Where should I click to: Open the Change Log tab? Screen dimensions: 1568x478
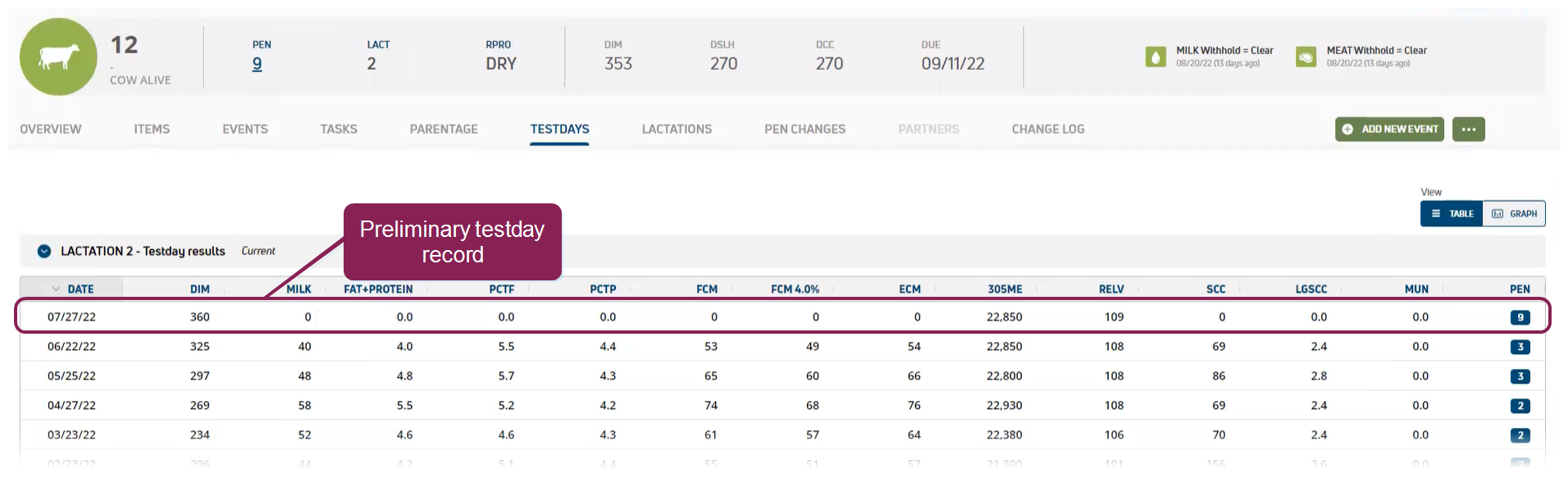pyautogui.click(x=1047, y=130)
